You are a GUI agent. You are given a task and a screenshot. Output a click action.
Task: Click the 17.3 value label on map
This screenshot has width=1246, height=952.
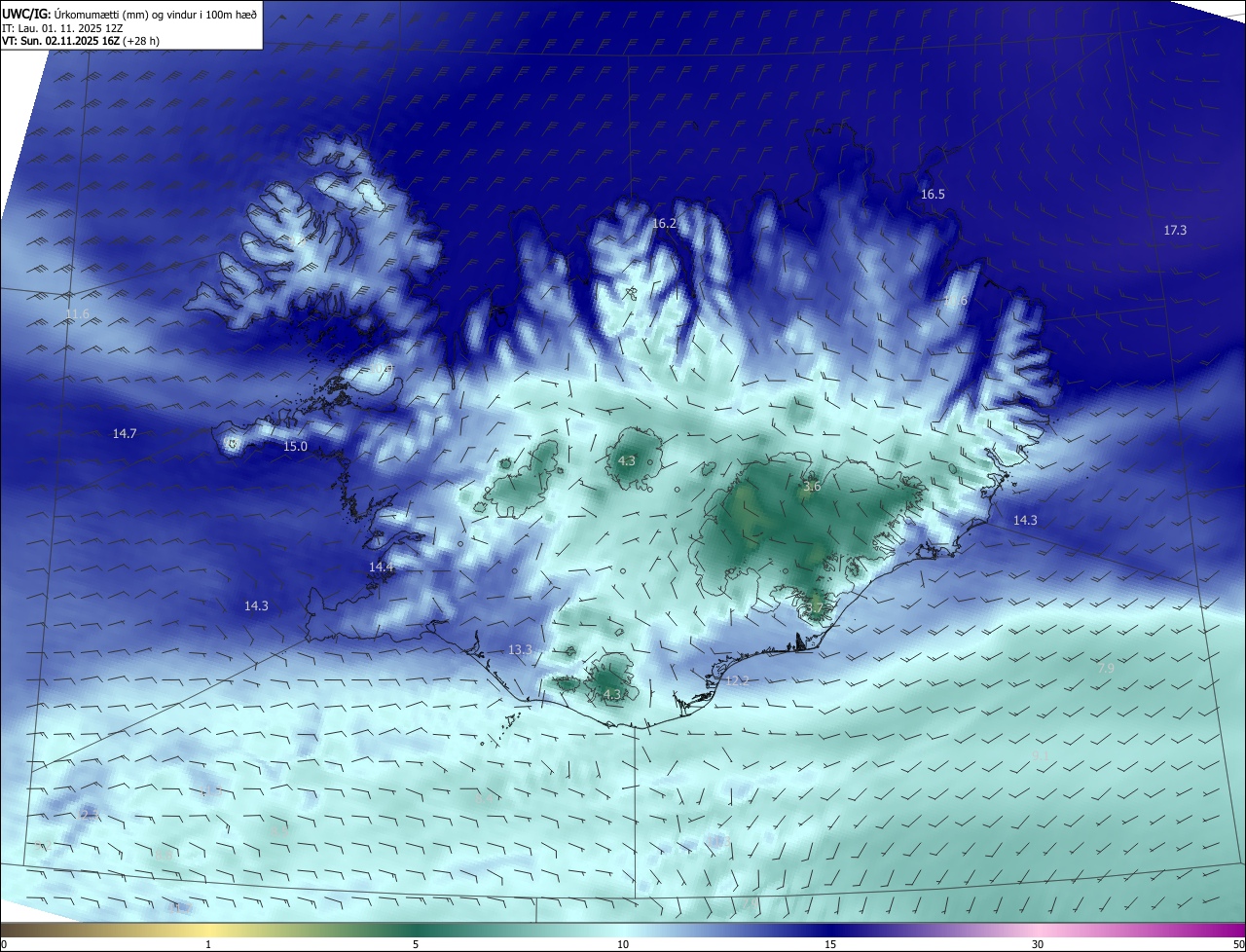point(1175,231)
